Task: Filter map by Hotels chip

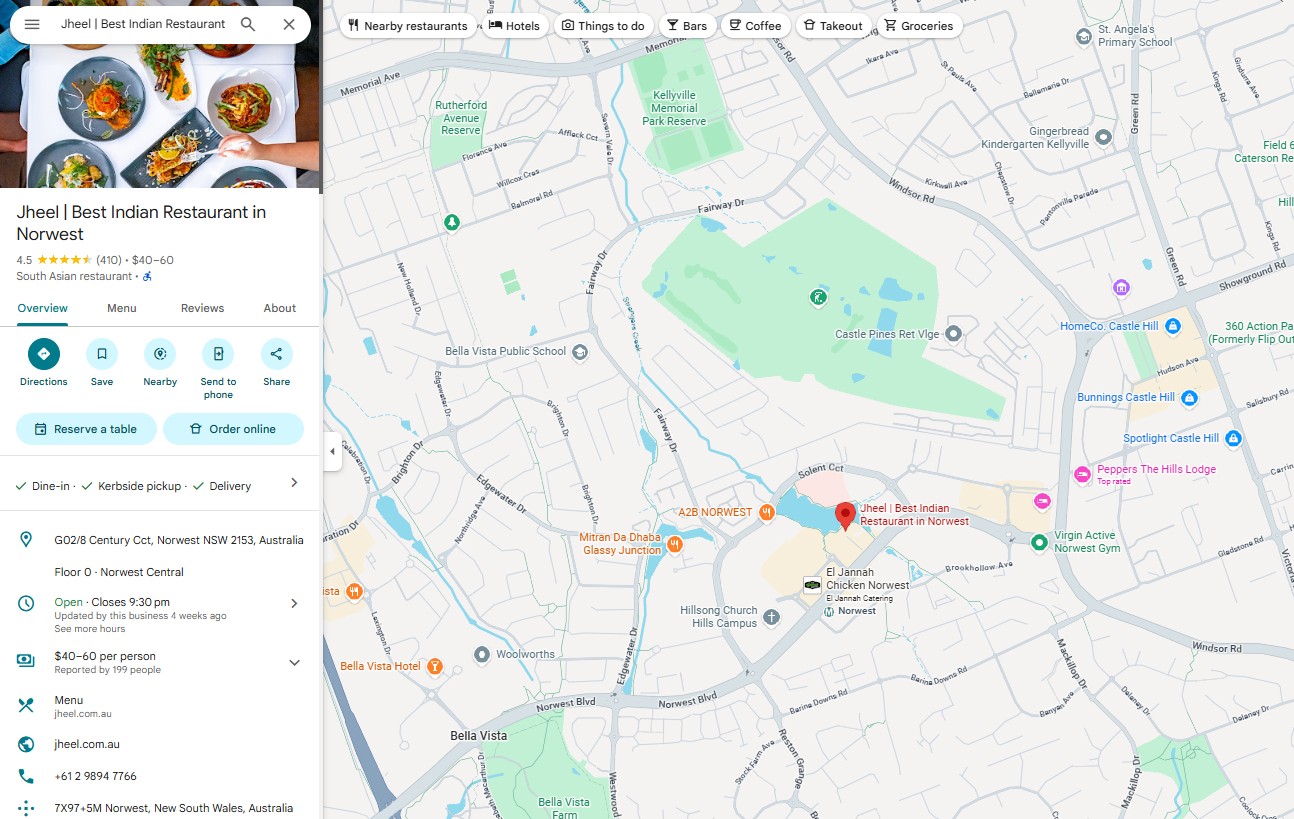Action: pyautogui.click(x=514, y=26)
